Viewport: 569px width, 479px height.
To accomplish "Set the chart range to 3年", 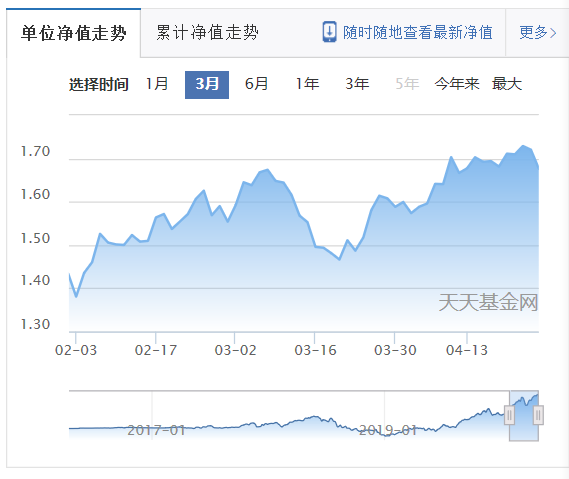I will coord(357,84).
